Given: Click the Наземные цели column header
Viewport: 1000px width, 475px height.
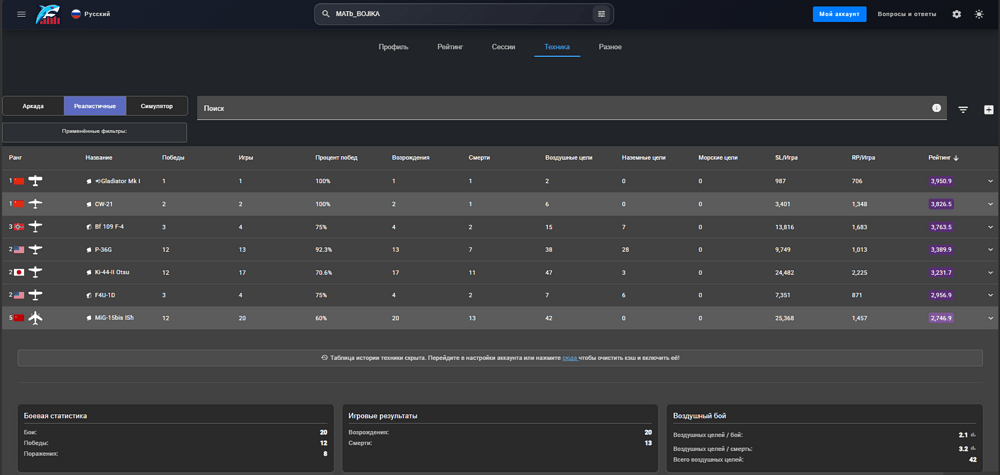Looking at the screenshot, I should click(x=643, y=157).
